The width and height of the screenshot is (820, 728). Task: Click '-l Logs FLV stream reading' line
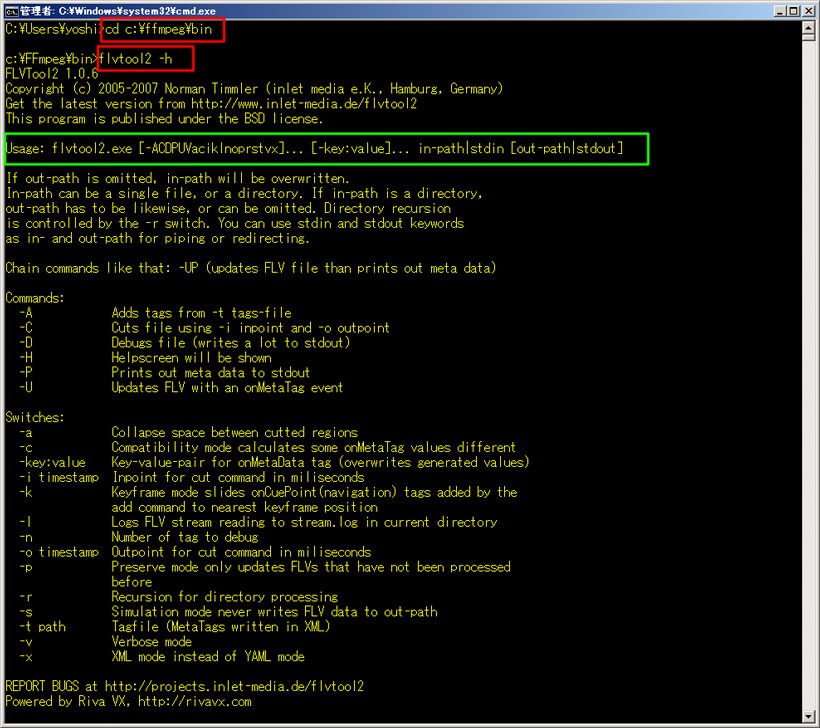259,522
